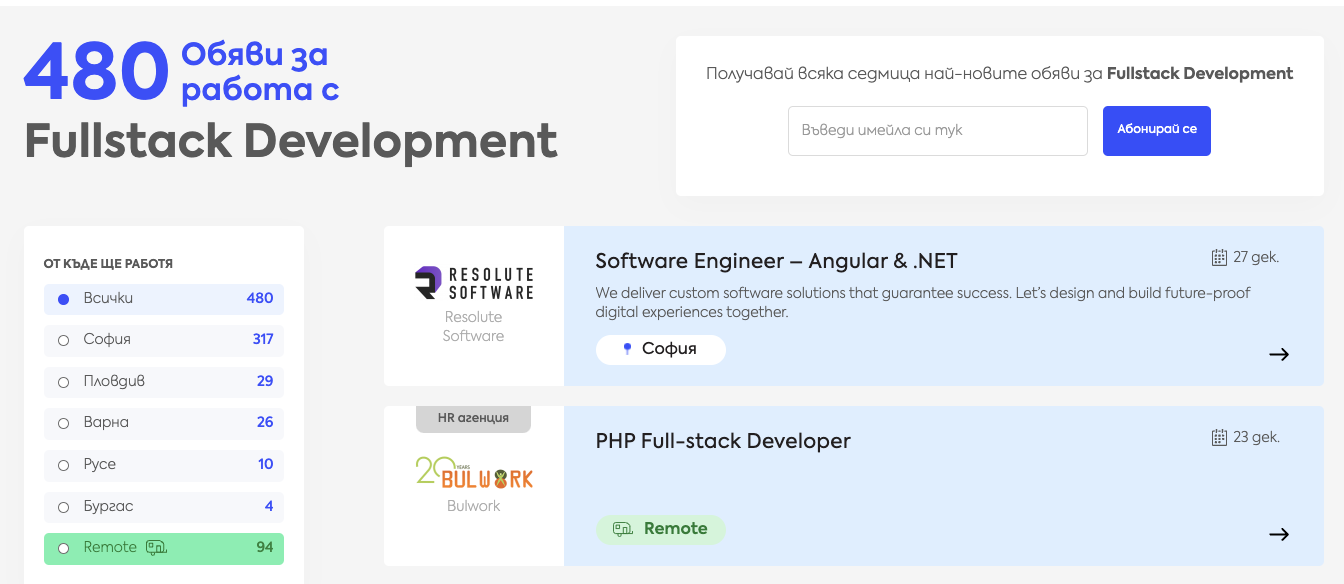Click the Bulwork company logo

474,473
